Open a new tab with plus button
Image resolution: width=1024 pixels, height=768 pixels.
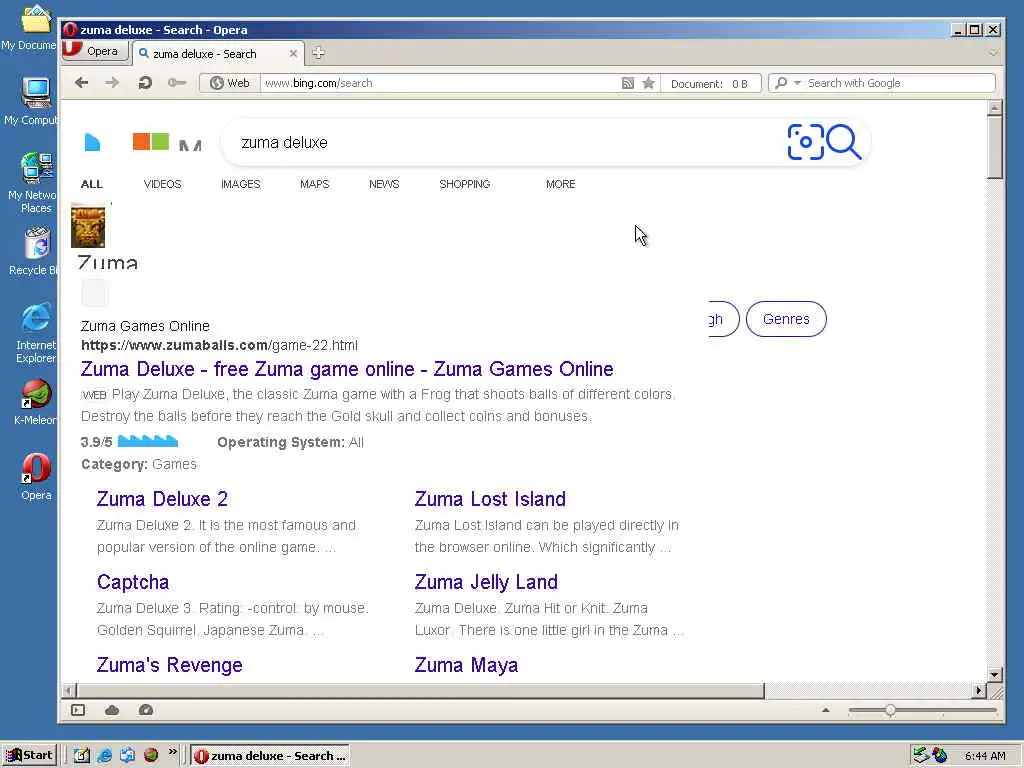pyautogui.click(x=318, y=54)
